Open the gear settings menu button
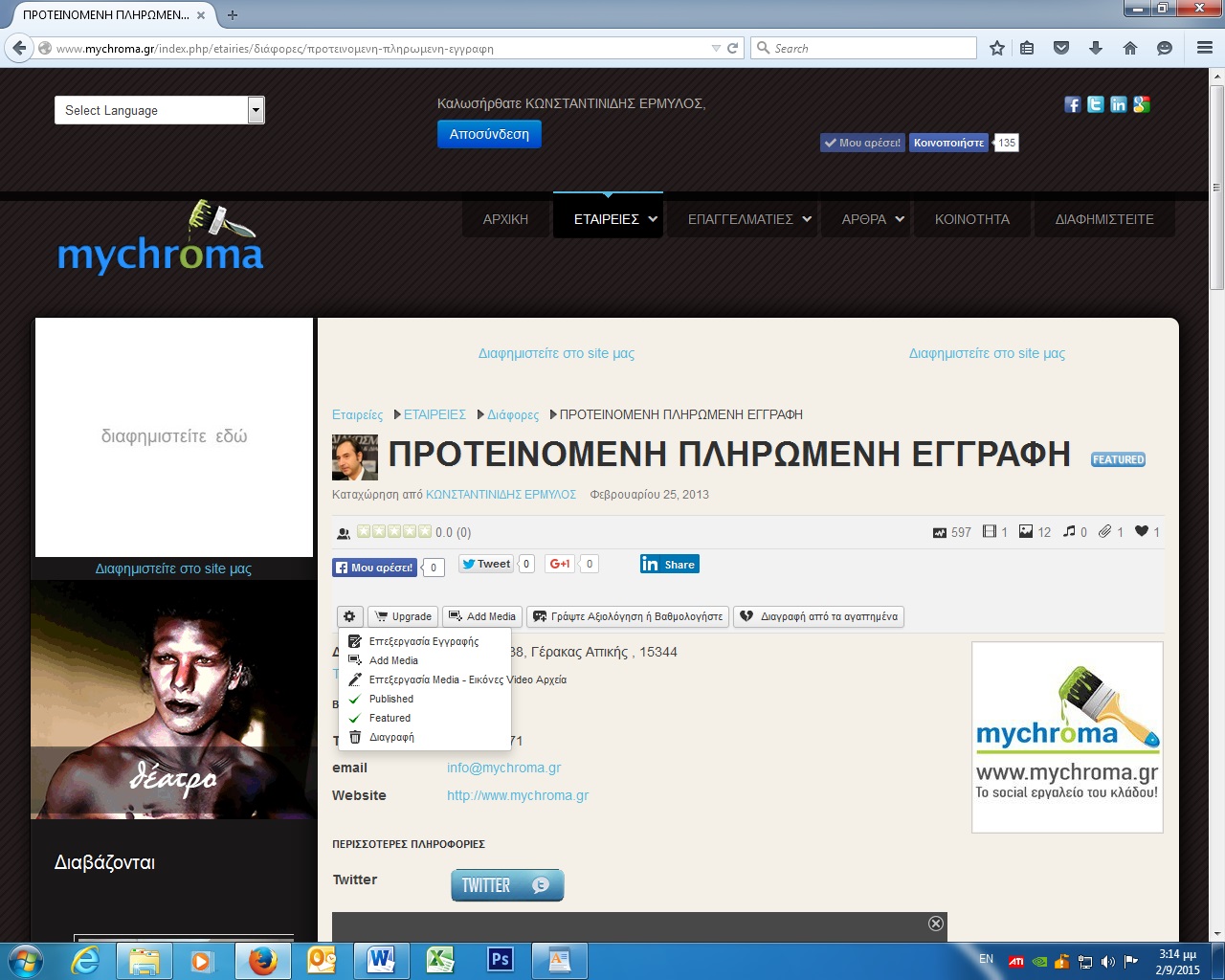1225x980 pixels. tap(349, 616)
